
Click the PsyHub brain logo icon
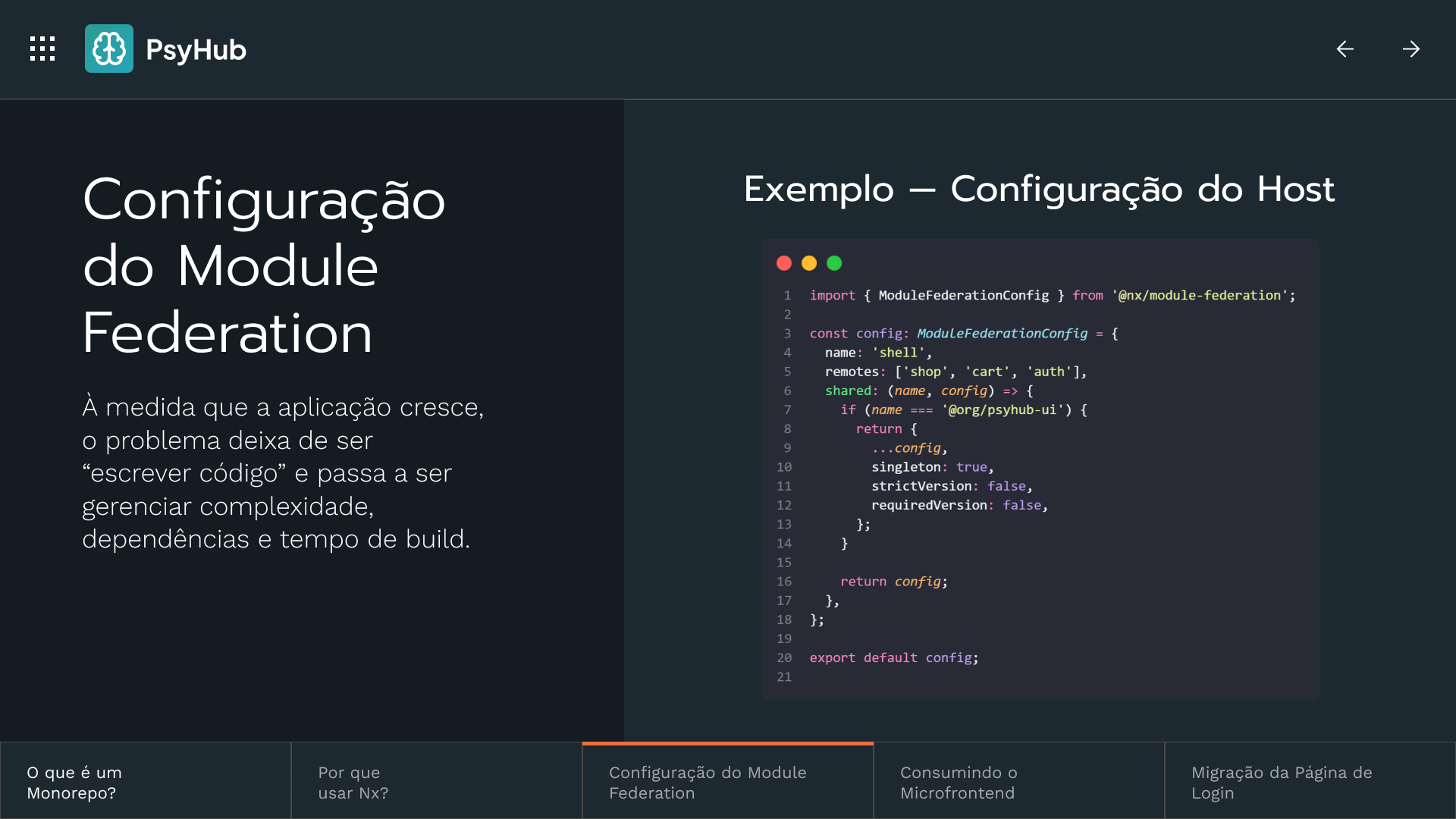click(x=108, y=49)
